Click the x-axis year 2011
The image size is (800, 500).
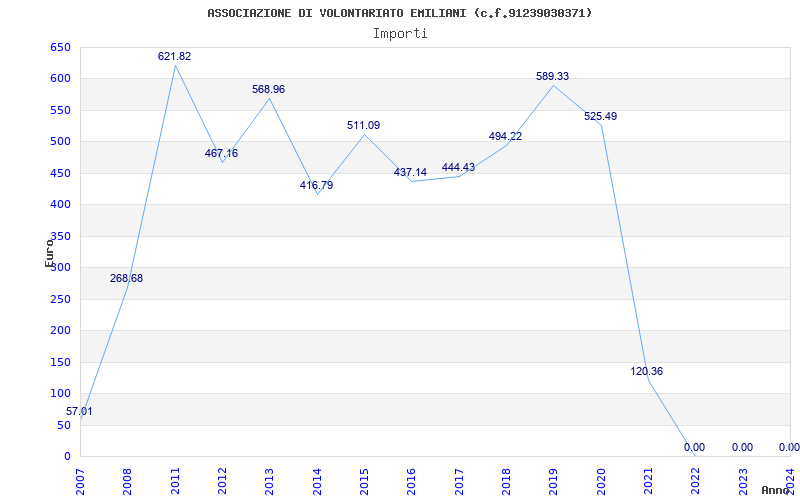(175, 482)
